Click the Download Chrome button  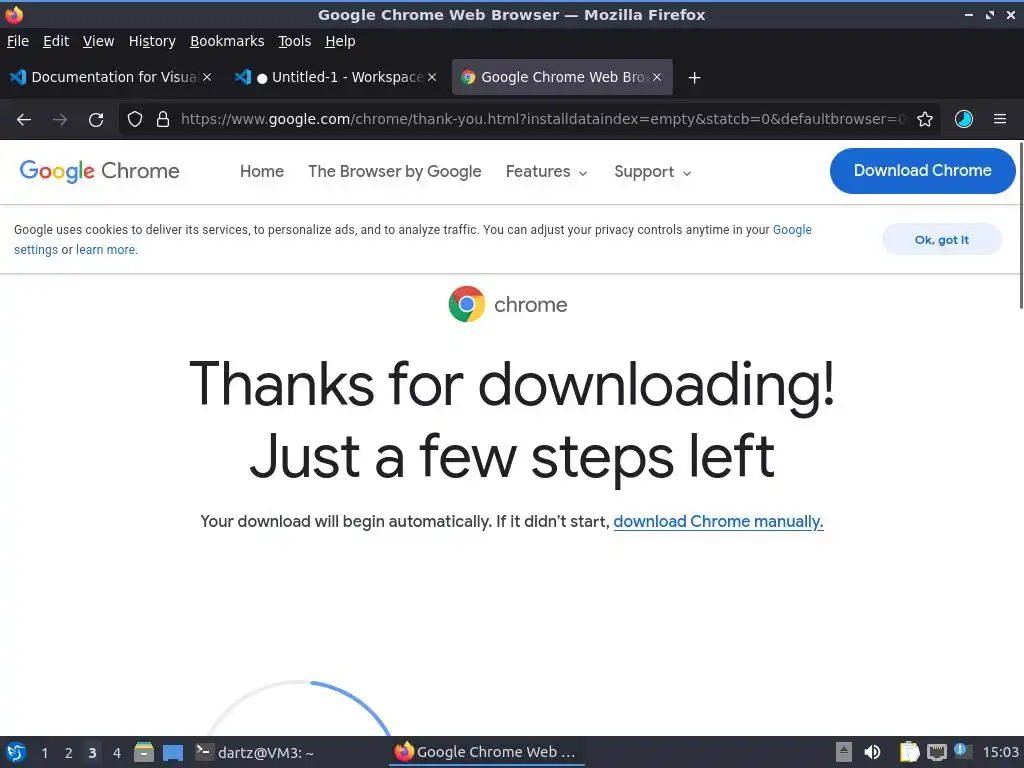point(922,171)
